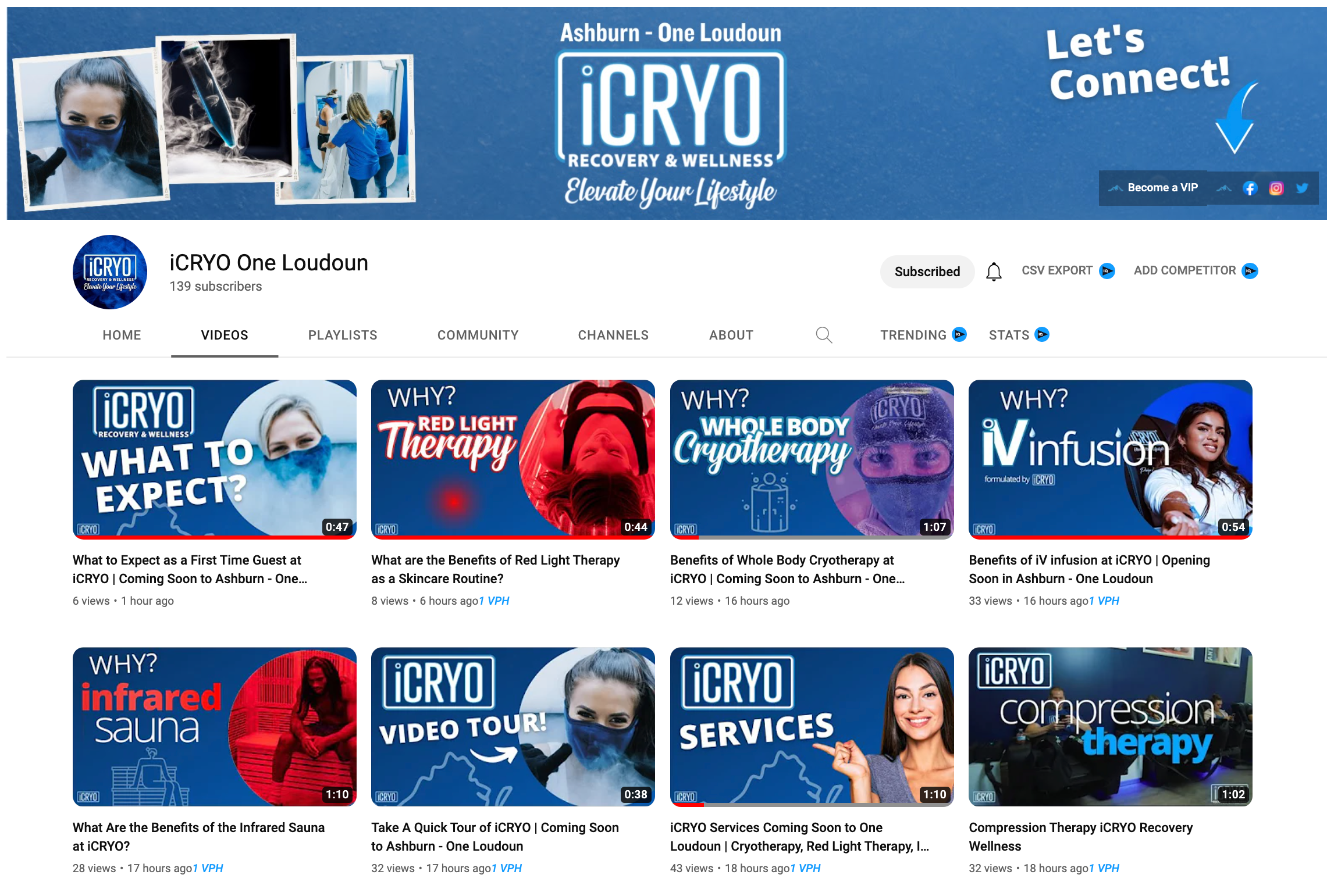Click the '139 subscribers' text
Viewport: 1327px width, 896px height.
[216, 286]
